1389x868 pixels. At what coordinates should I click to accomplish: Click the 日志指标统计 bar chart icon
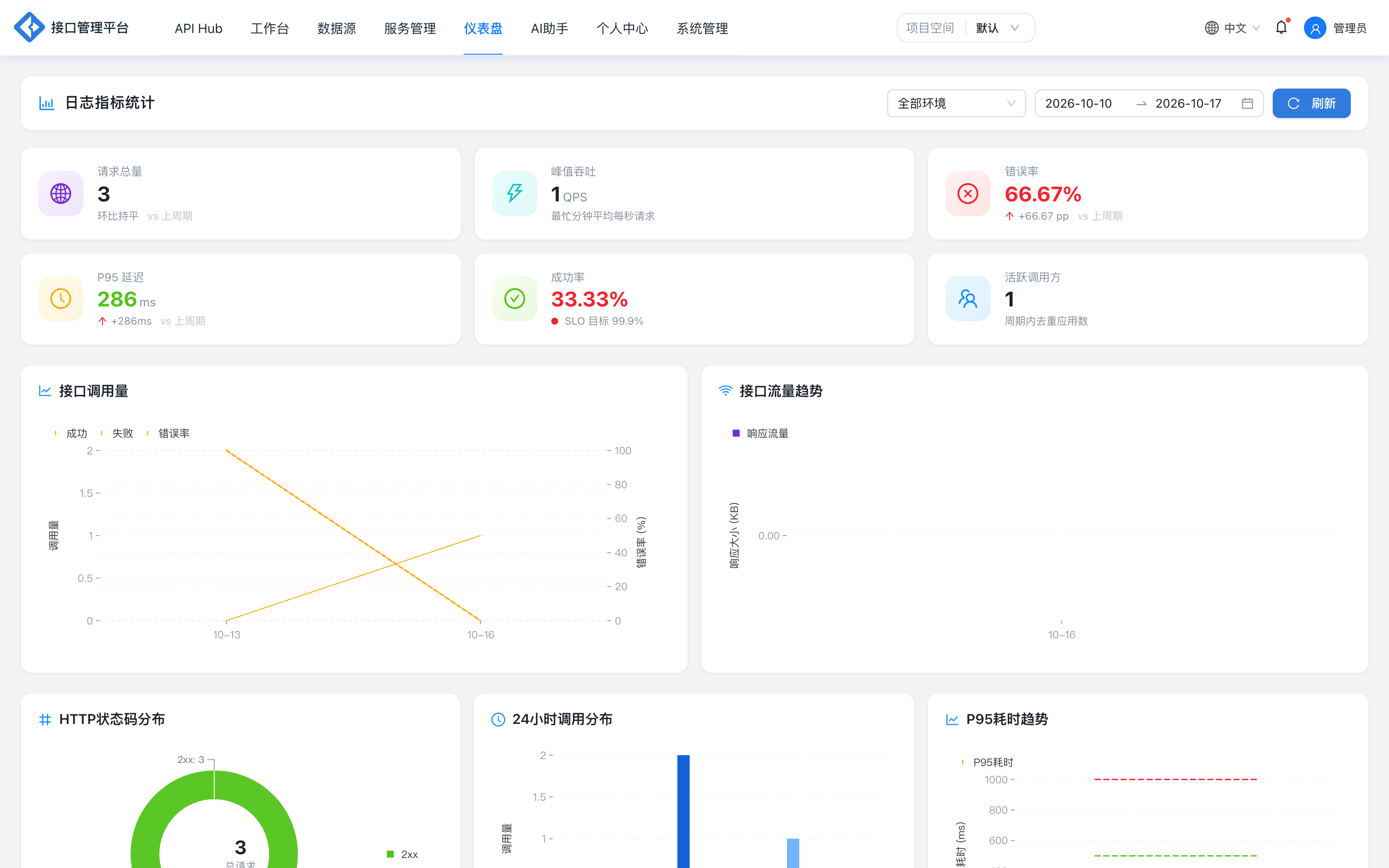tap(46, 103)
